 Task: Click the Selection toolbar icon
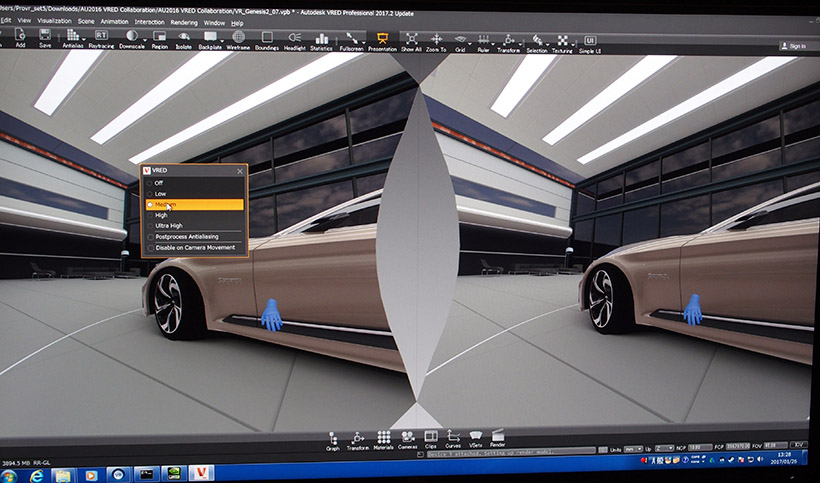536,40
